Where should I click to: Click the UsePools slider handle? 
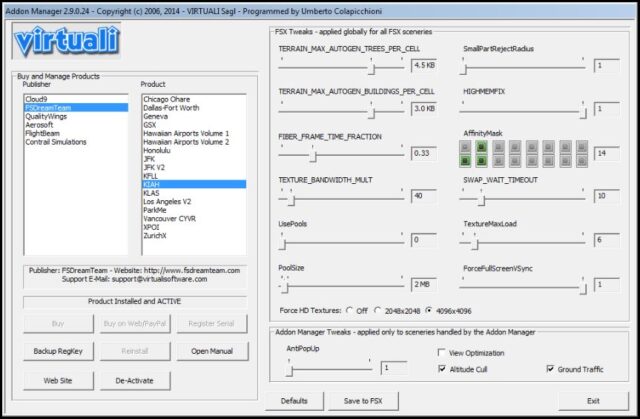pos(282,244)
